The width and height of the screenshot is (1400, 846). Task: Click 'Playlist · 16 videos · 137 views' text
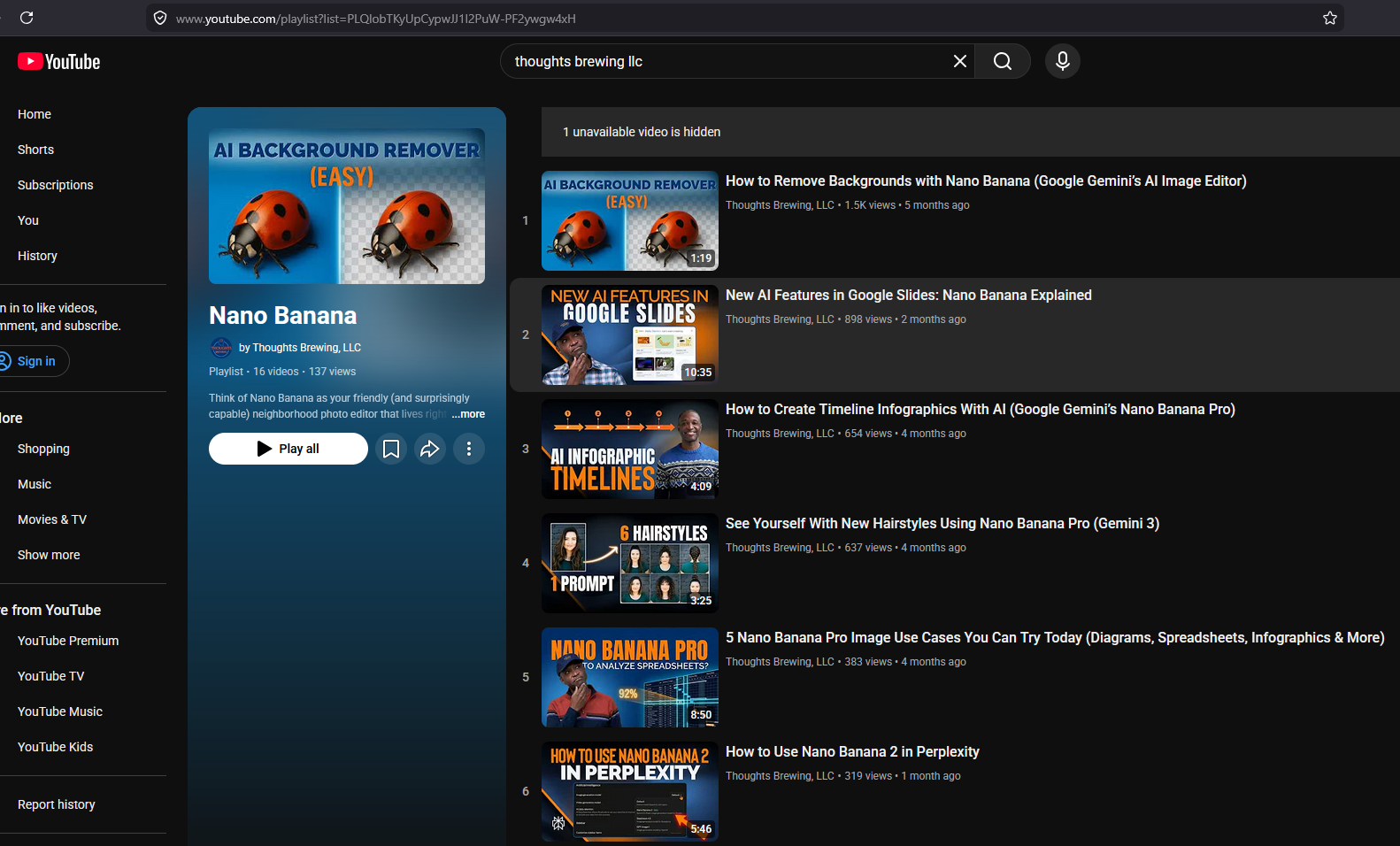pos(282,372)
